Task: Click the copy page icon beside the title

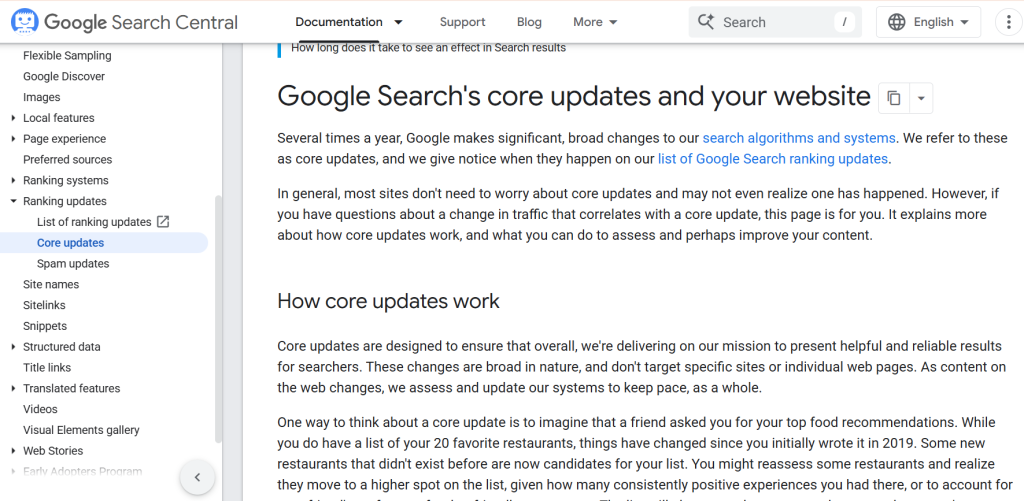Action: 893,98
